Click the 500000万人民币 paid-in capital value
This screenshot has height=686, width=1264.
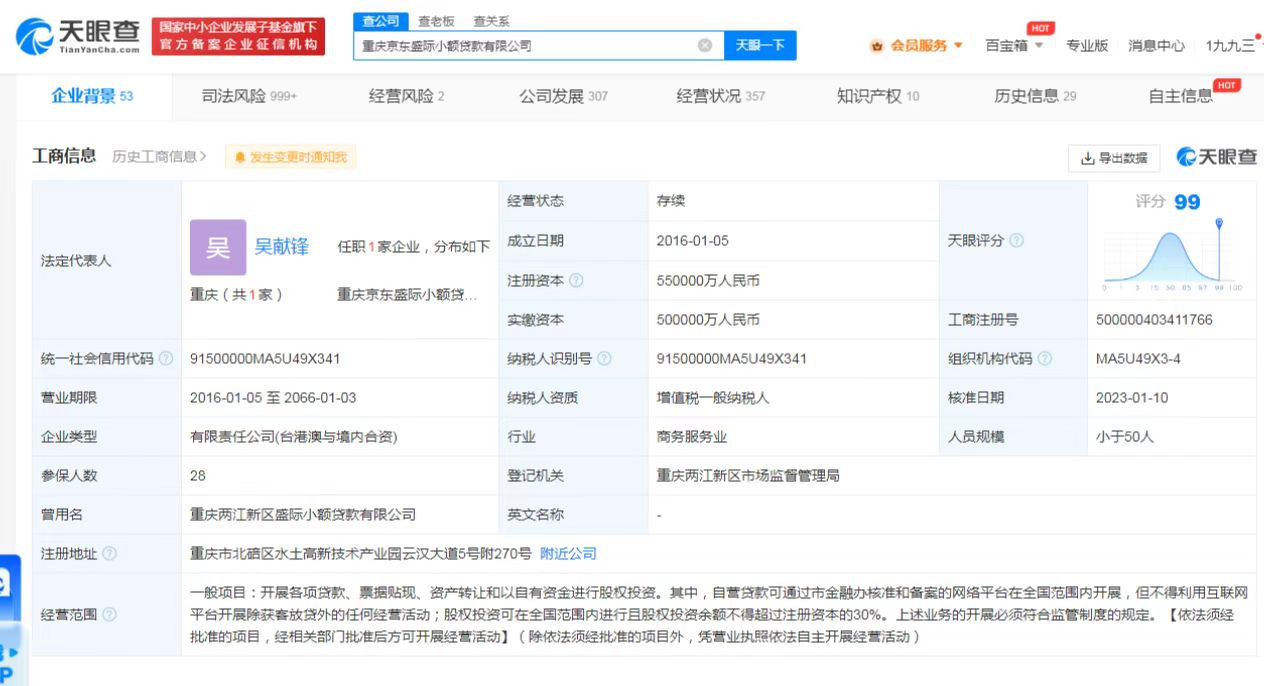pos(708,320)
